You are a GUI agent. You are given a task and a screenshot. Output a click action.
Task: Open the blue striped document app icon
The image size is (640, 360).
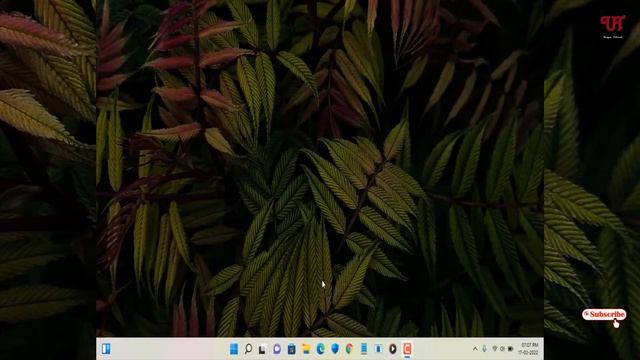pyautogui.click(x=364, y=349)
